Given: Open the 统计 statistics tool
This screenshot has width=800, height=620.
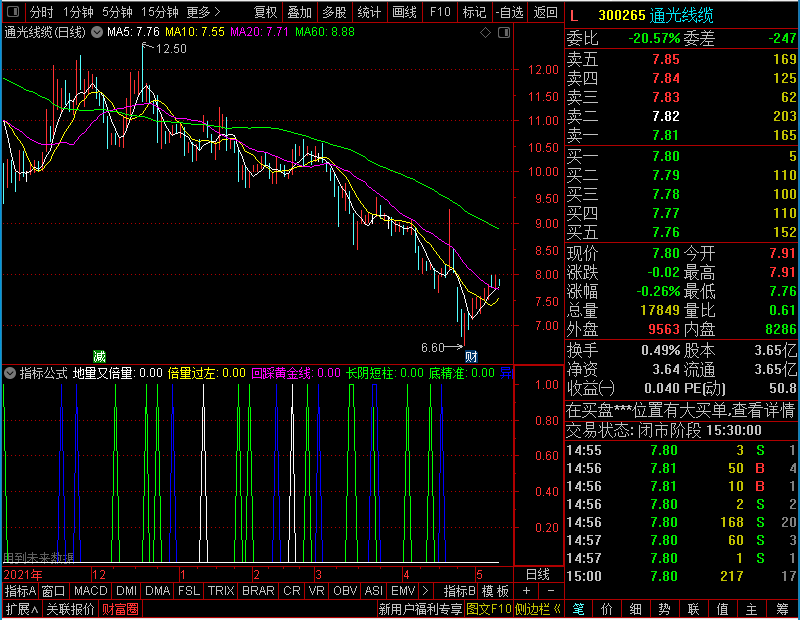Looking at the screenshot, I should [x=369, y=12].
